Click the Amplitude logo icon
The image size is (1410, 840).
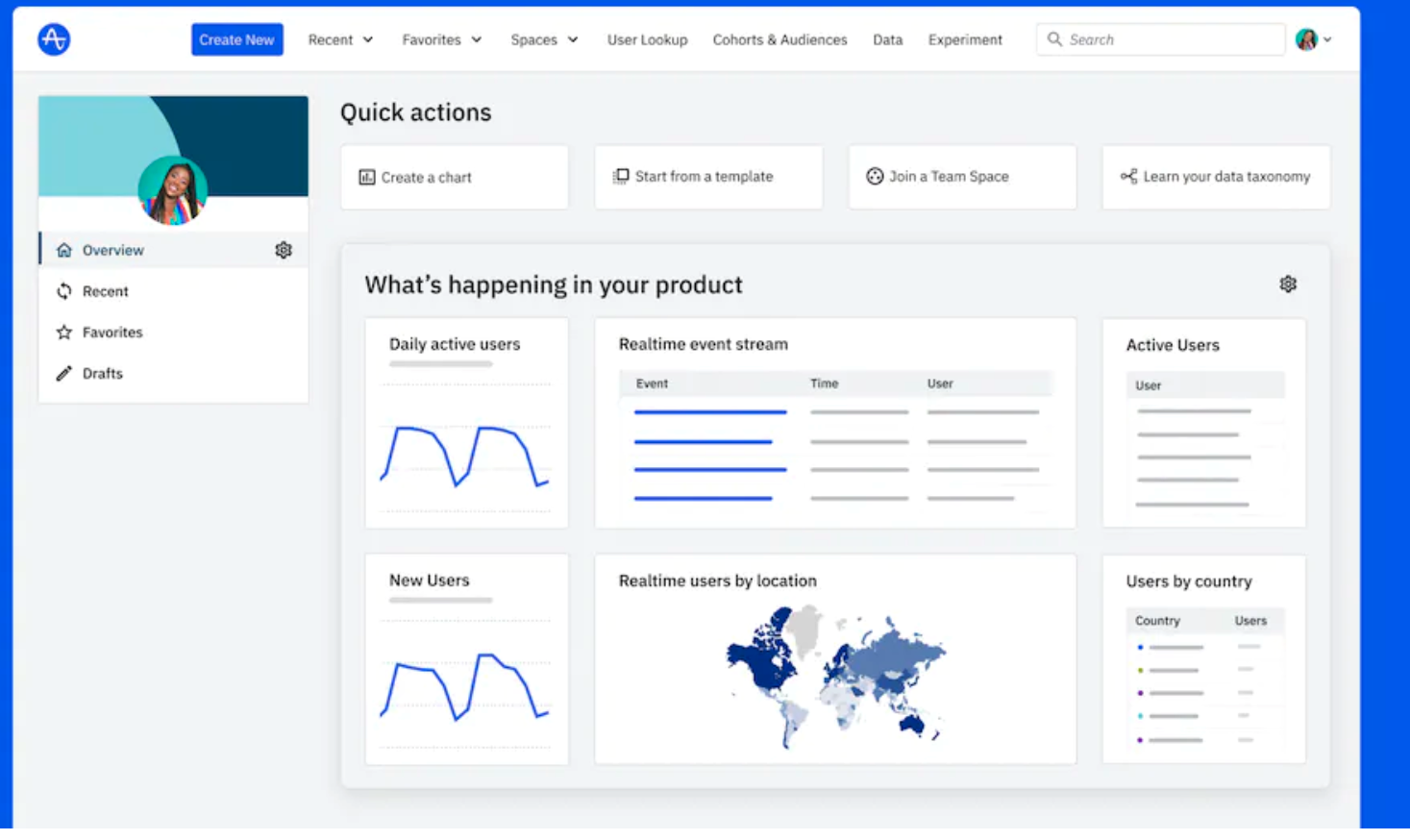pyautogui.click(x=54, y=39)
